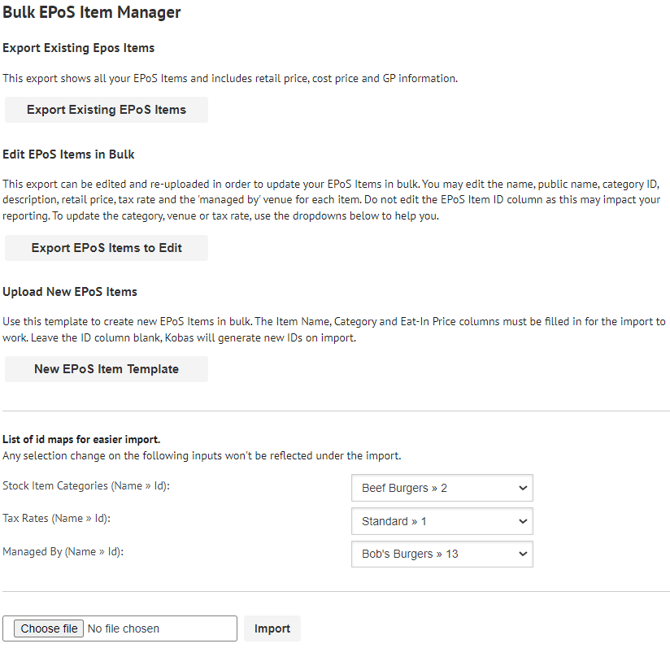Click the Tax Rates (Name » Id) label
Screen dimensions: 670x648
[56, 519]
